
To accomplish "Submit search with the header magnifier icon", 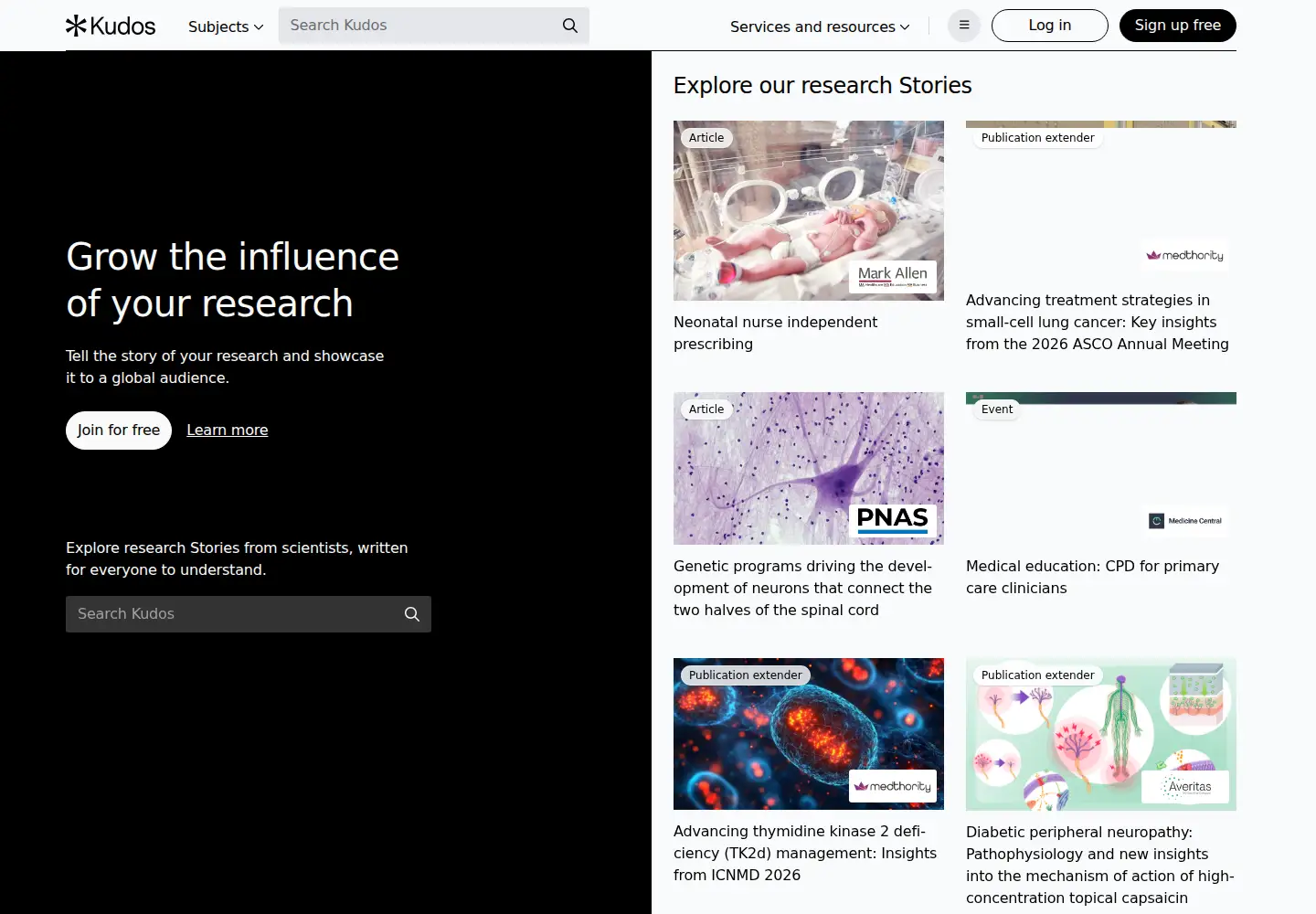I will tap(570, 26).
